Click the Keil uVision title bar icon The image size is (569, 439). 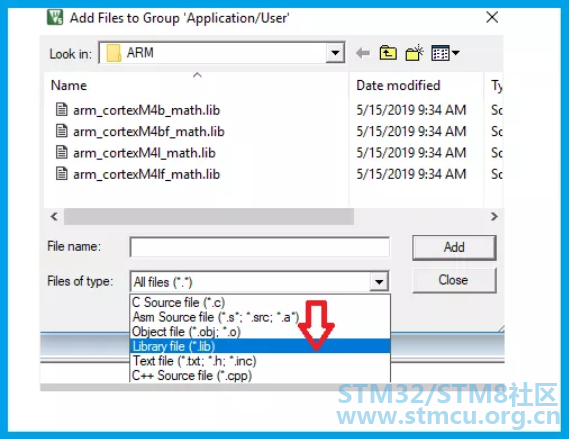[x=55, y=17]
